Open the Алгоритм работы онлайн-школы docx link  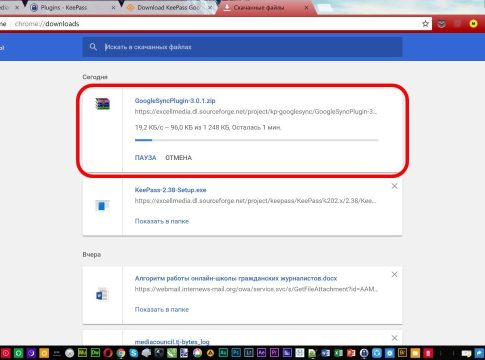click(236, 278)
